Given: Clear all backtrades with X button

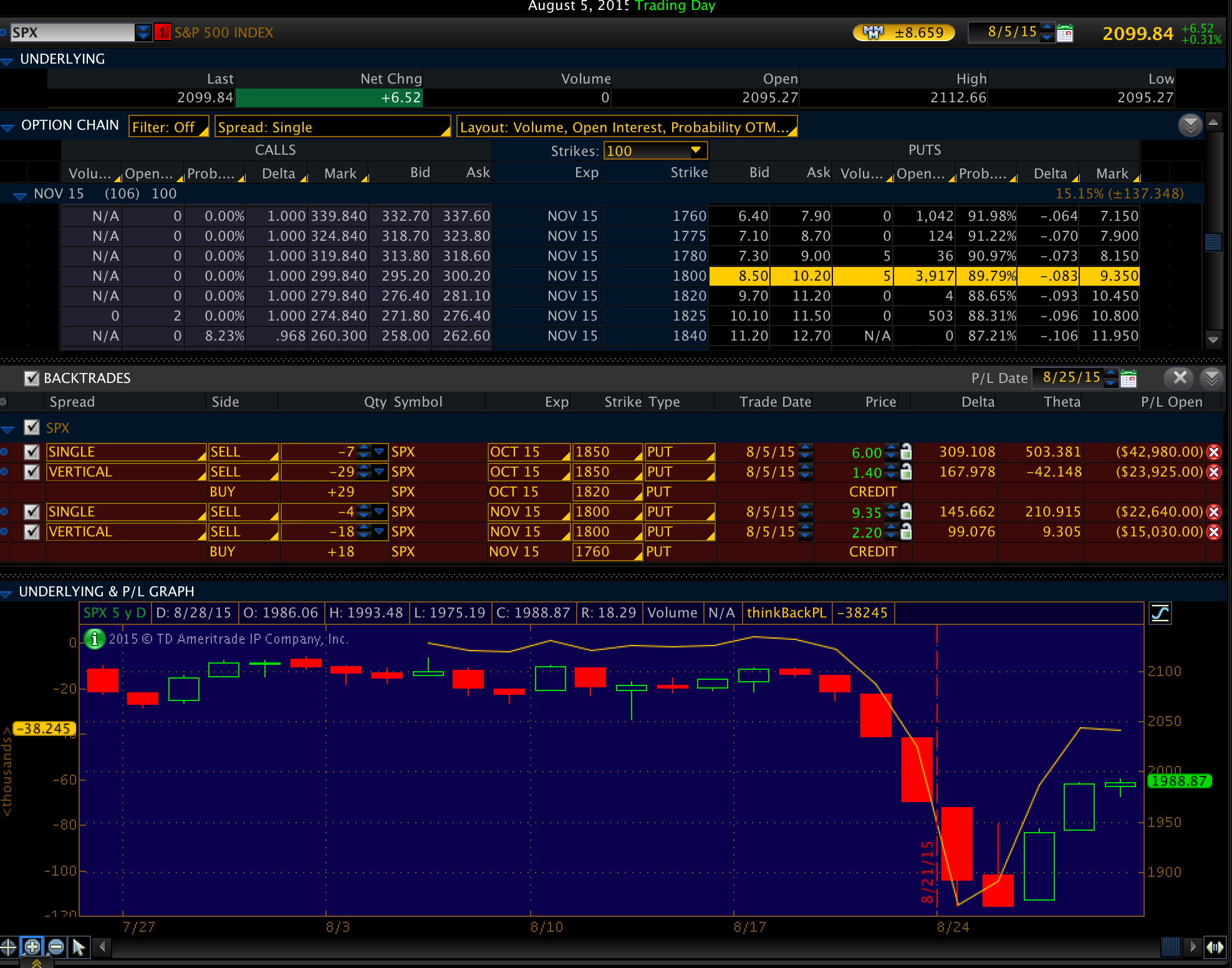Looking at the screenshot, I should point(1180,378).
